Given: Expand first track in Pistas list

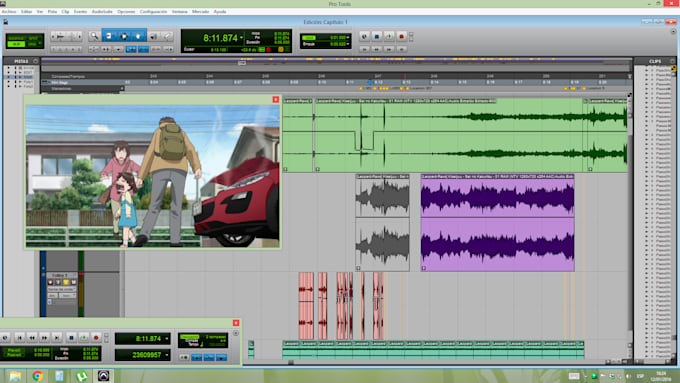Looking at the screenshot, I should (x=8, y=68).
